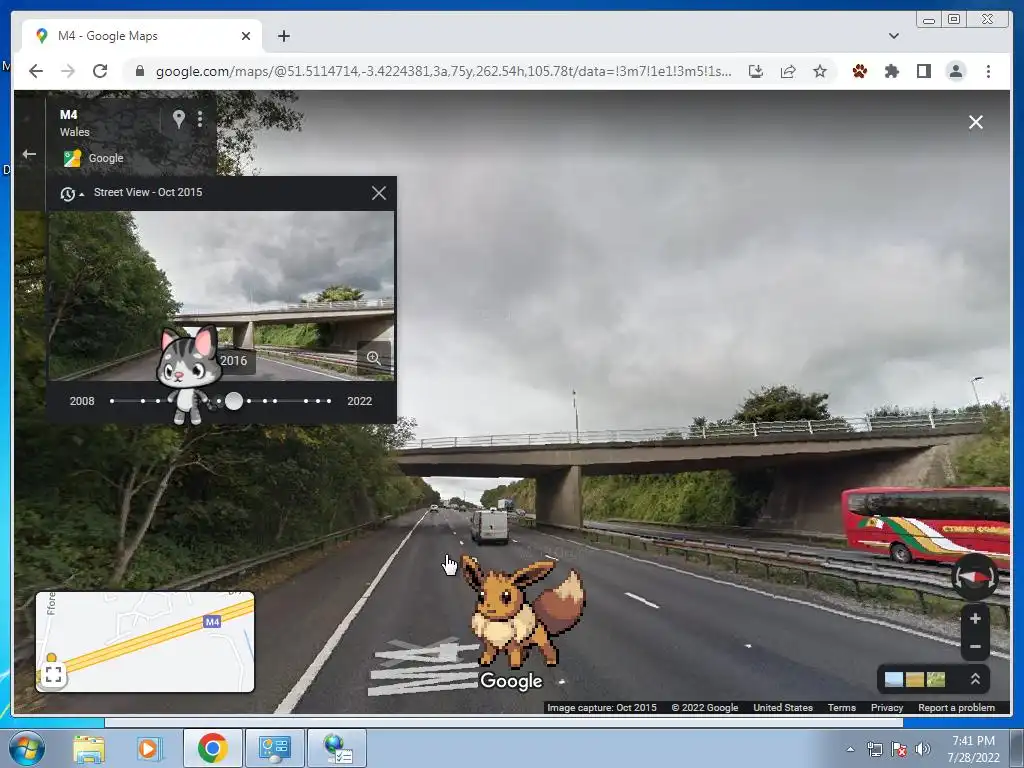Click the United States link

coord(783,708)
